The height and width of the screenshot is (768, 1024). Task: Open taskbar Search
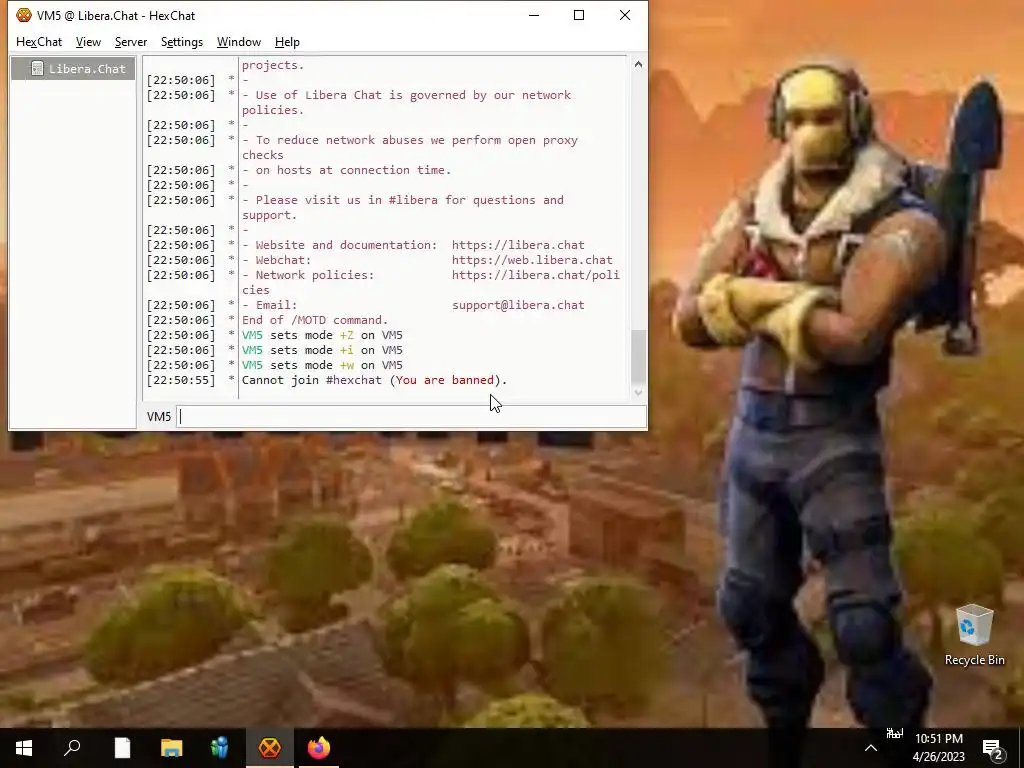(72, 748)
